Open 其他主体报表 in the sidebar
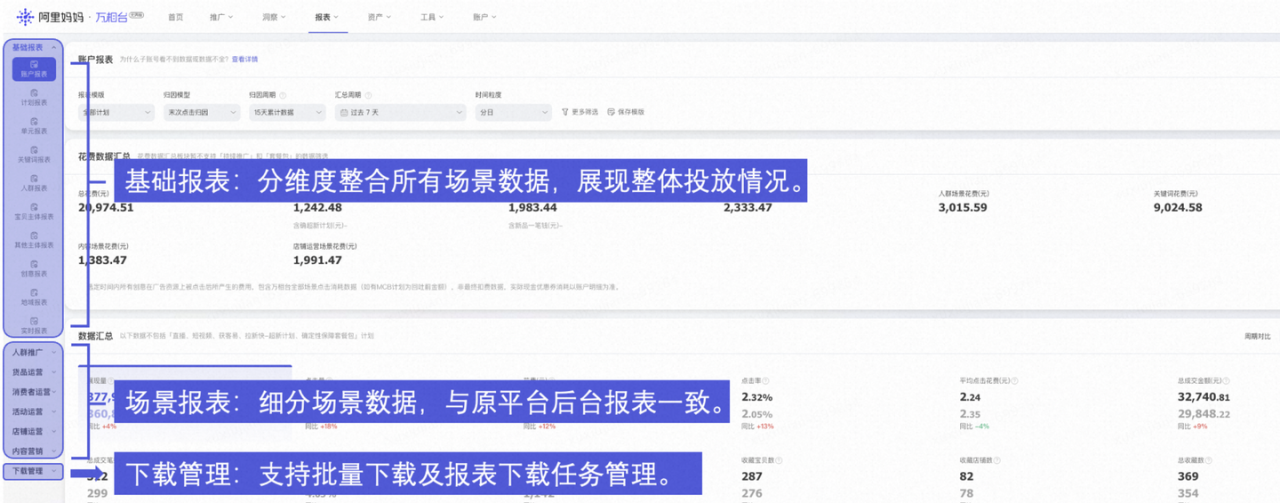This screenshot has height=503, width=1280. 34,239
